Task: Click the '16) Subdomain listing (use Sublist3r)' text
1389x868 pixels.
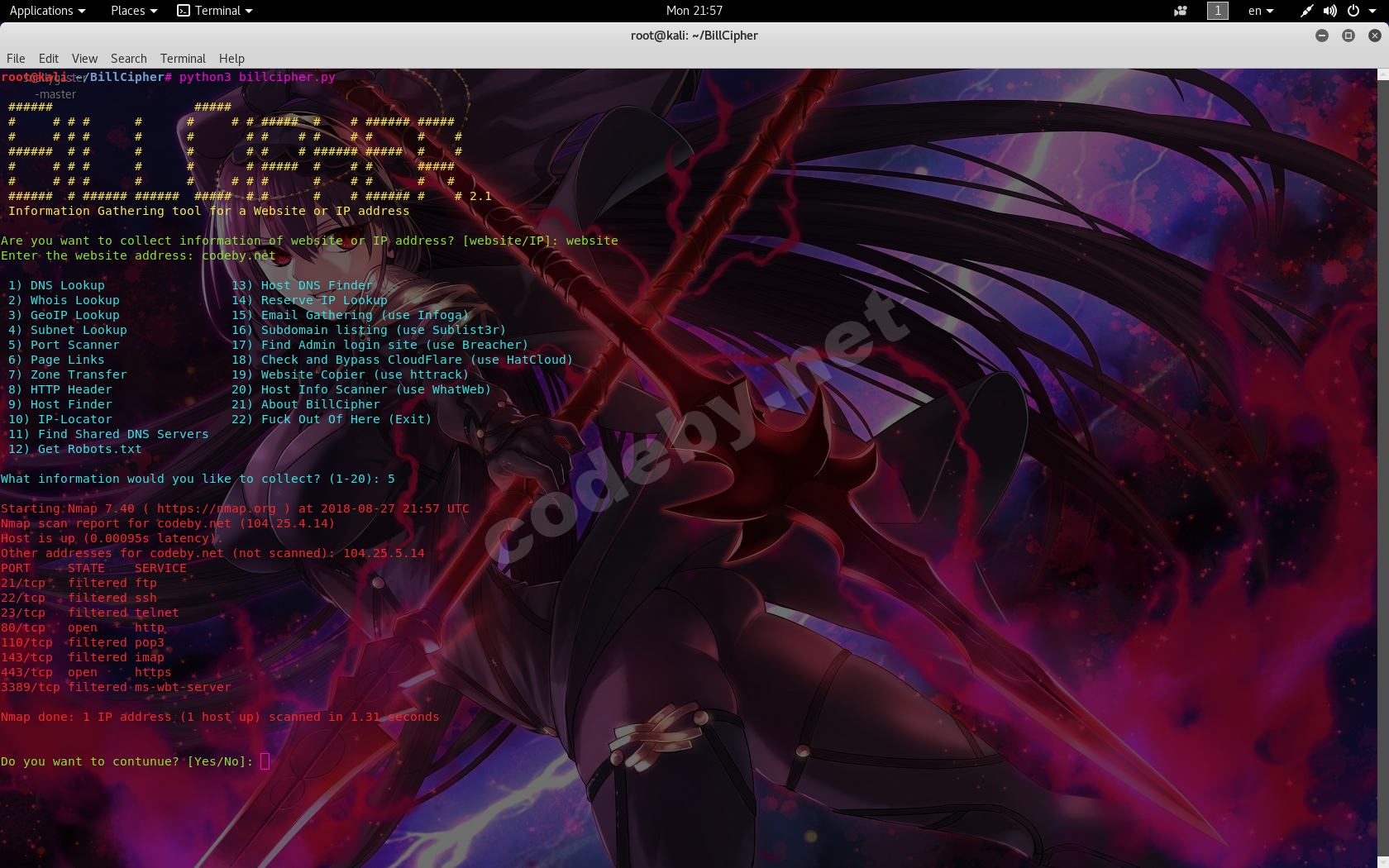Action: tap(369, 330)
